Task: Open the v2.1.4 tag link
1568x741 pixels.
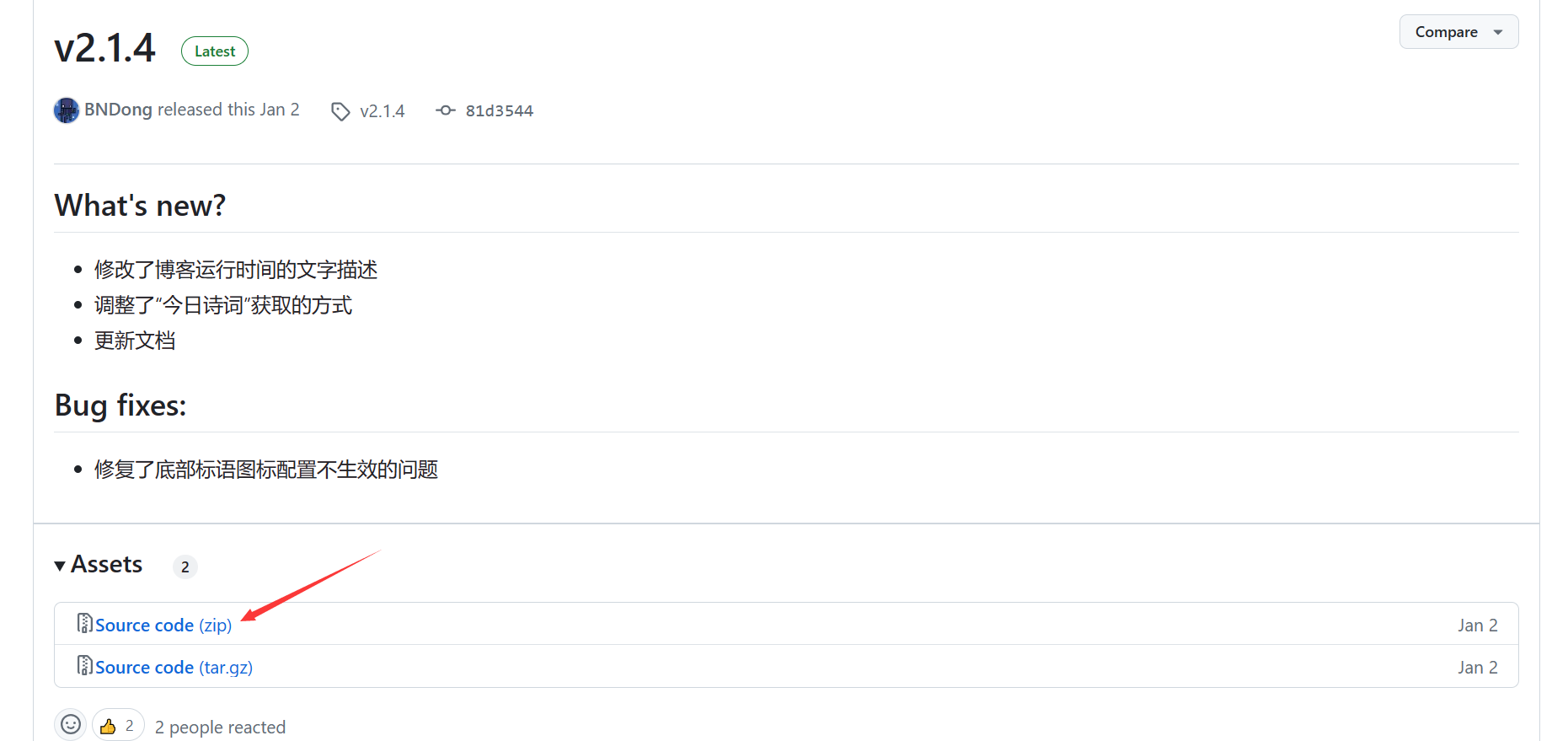Action: [382, 111]
